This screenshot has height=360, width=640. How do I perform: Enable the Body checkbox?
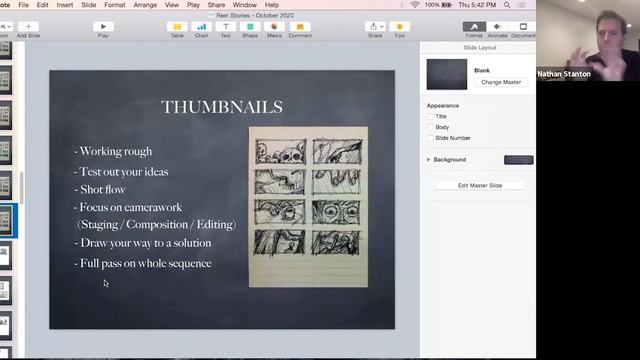coord(430,127)
